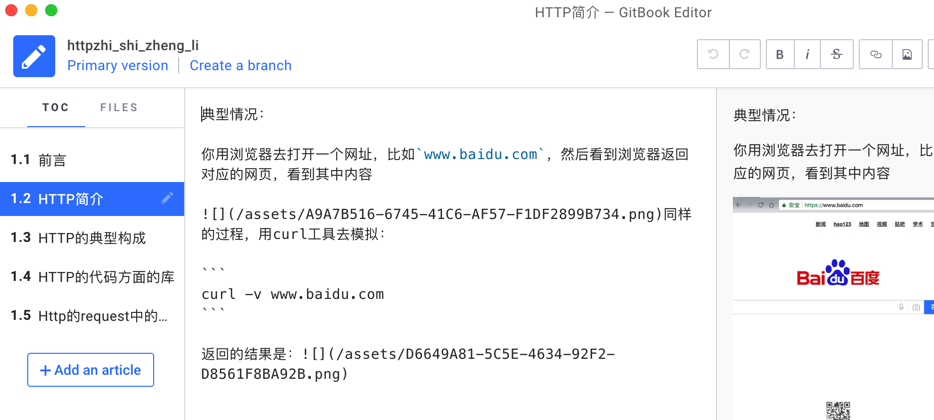The height and width of the screenshot is (420, 934).
Task: Click the undo toolbar icon
Action: 713,55
